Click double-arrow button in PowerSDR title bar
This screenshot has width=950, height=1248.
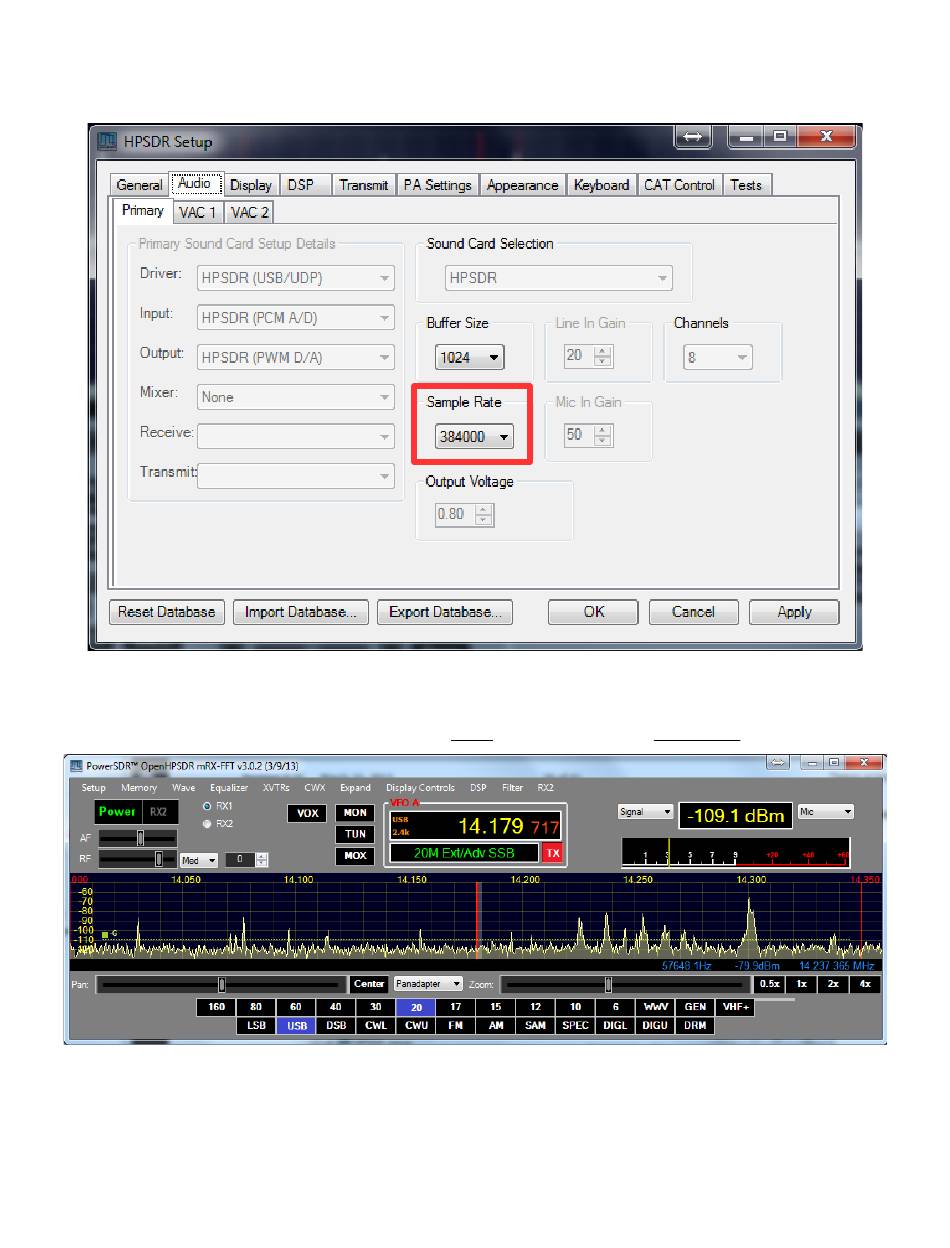pyautogui.click(x=777, y=763)
